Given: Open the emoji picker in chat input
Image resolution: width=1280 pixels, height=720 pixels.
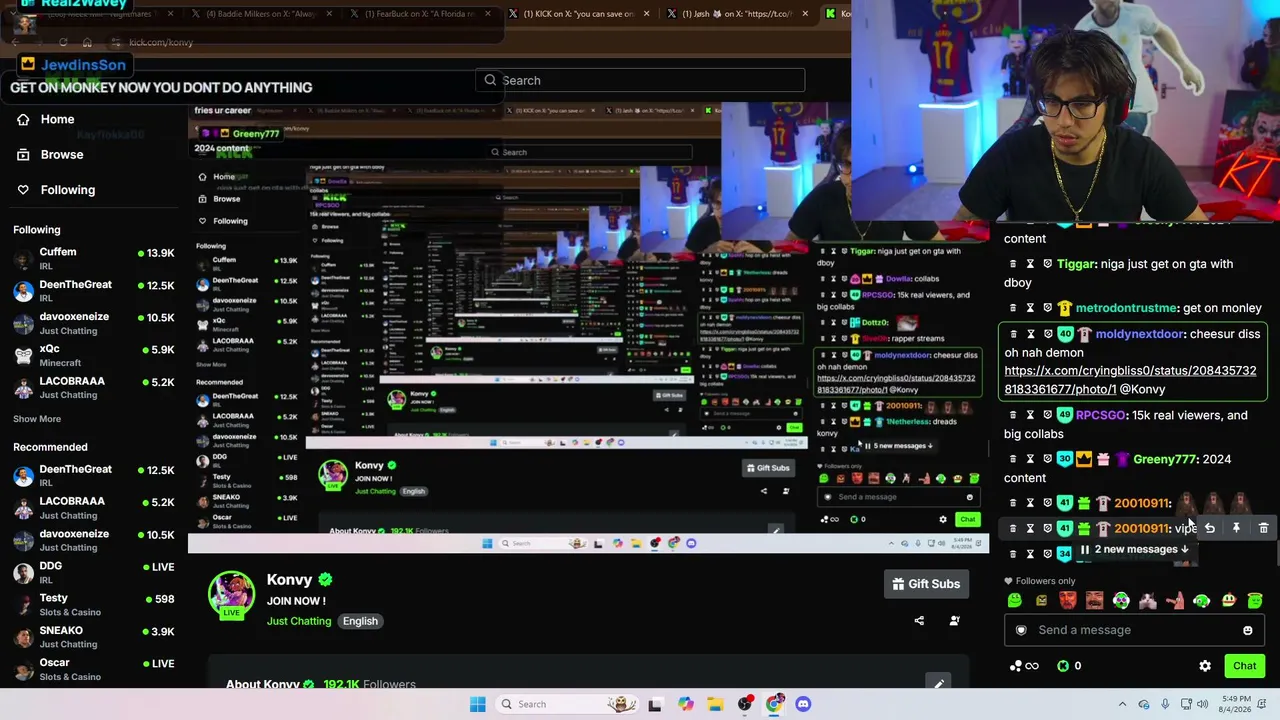Looking at the screenshot, I should pos(1247,630).
